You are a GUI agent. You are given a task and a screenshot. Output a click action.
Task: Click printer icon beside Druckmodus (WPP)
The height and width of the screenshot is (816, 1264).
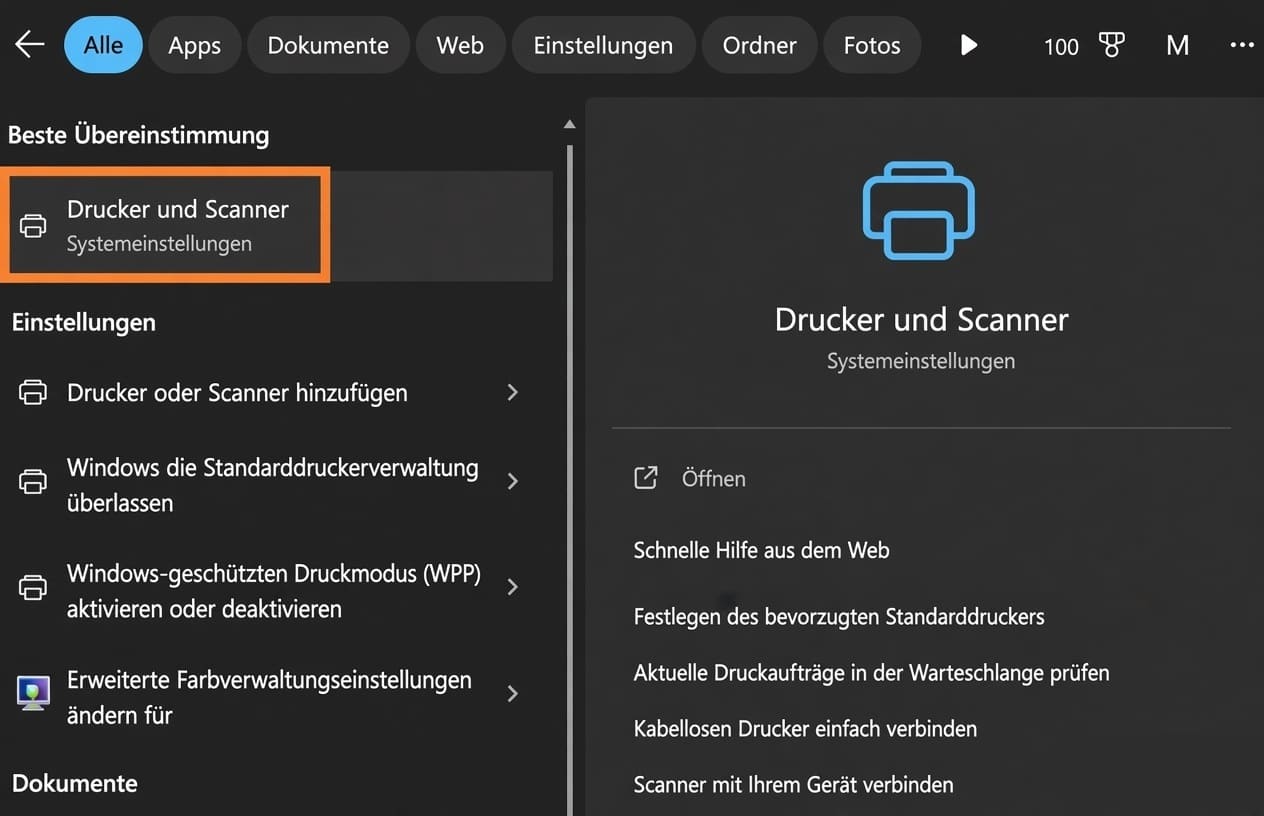(x=33, y=587)
